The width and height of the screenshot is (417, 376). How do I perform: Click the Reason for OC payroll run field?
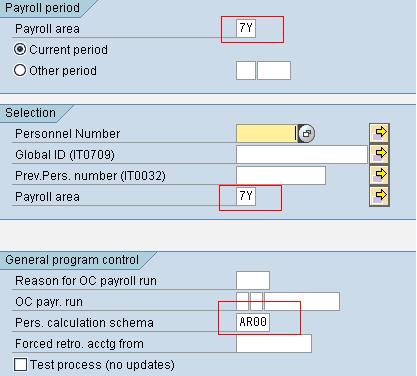tap(253, 280)
